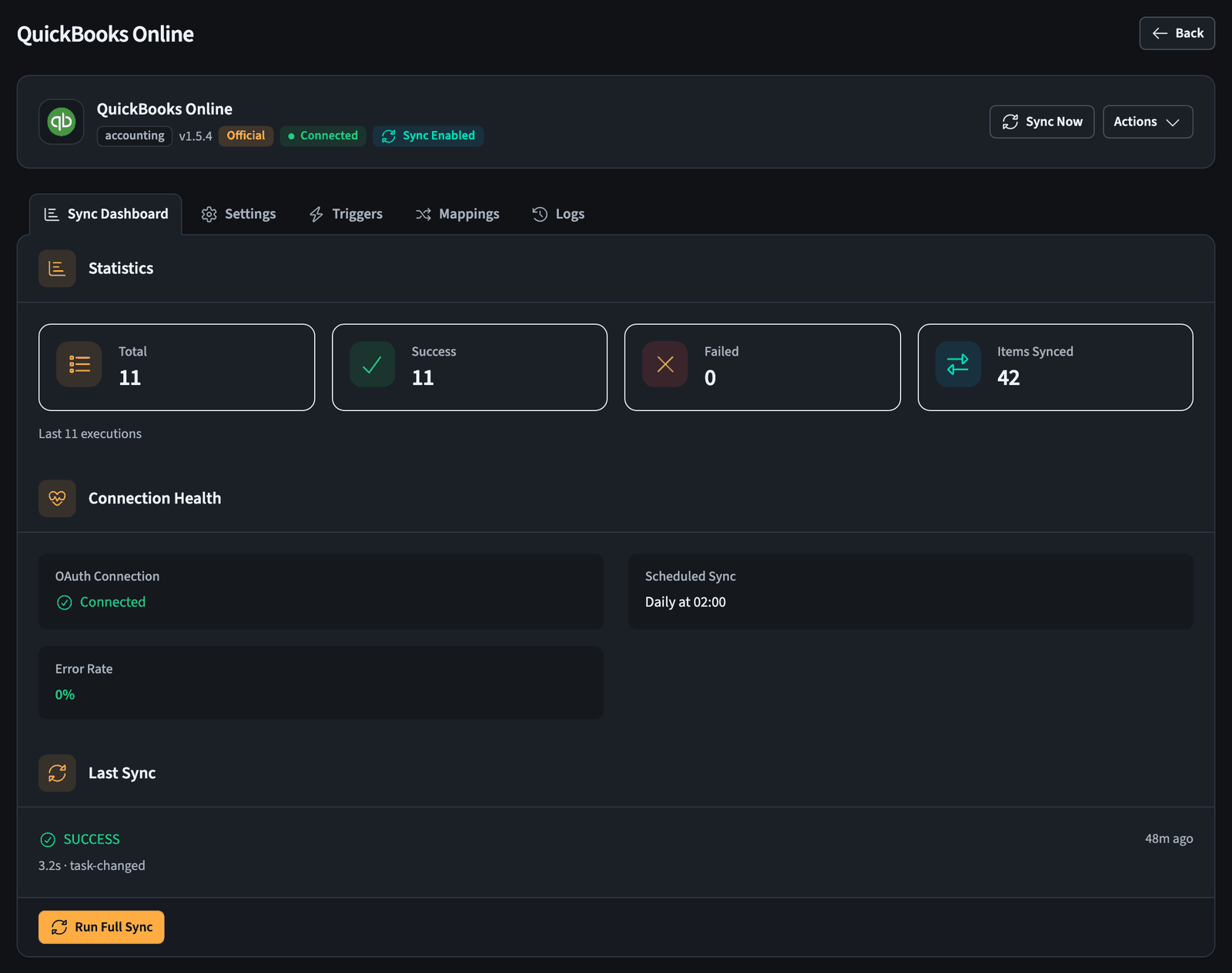The height and width of the screenshot is (973, 1232).
Task: Click the 0% error rate value
Action: click(x=65, y=694)
